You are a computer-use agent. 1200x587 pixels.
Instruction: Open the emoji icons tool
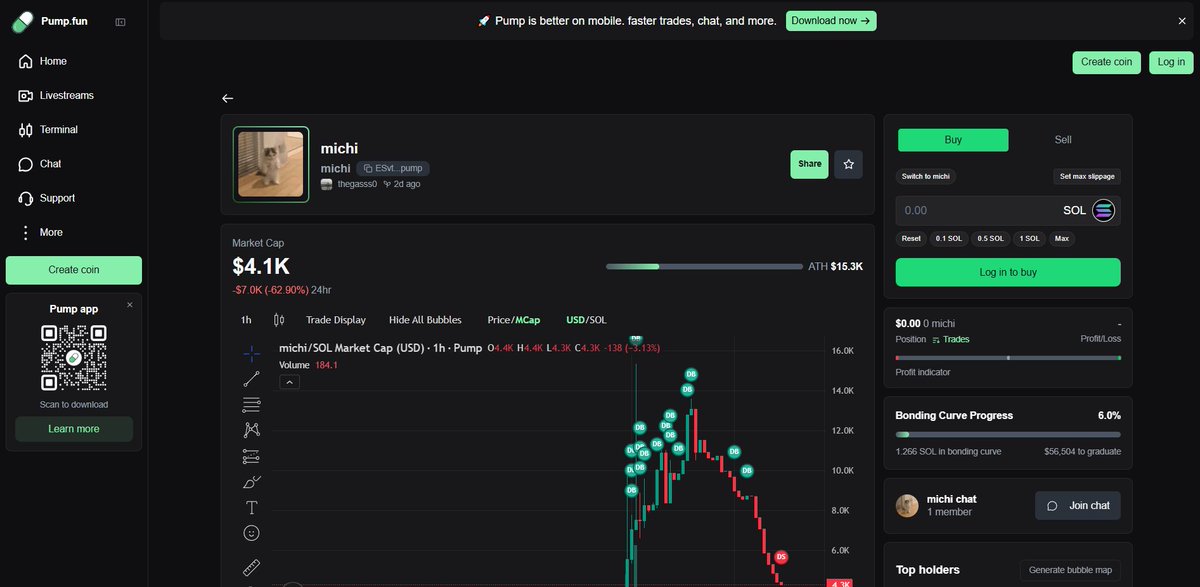251,533
